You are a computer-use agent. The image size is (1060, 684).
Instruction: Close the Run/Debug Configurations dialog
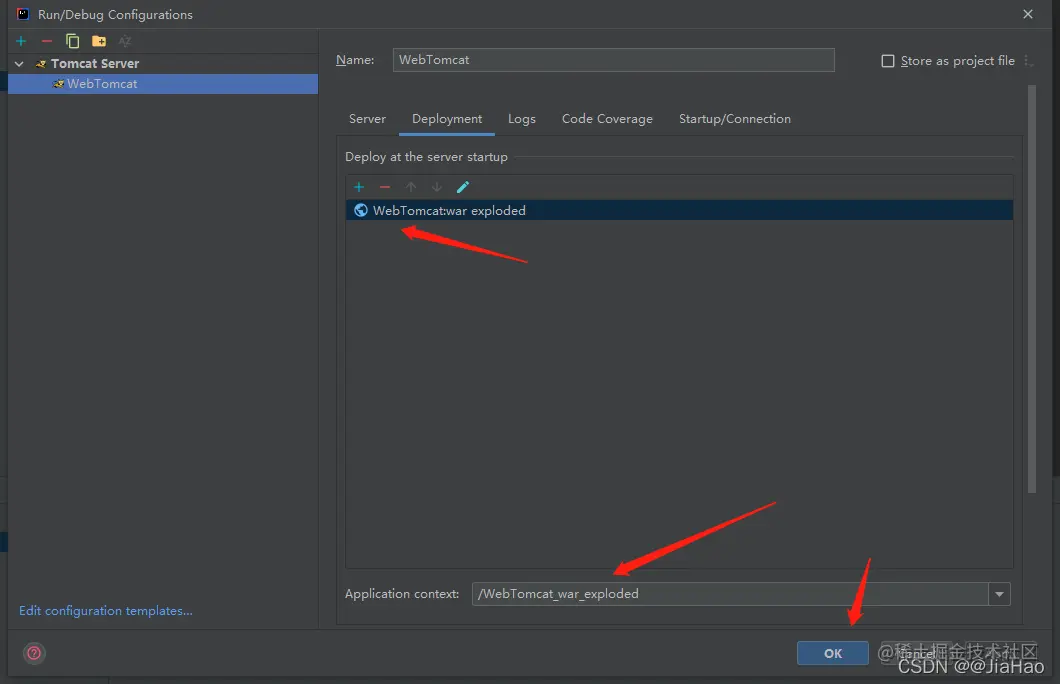(x=1028, y=14)
